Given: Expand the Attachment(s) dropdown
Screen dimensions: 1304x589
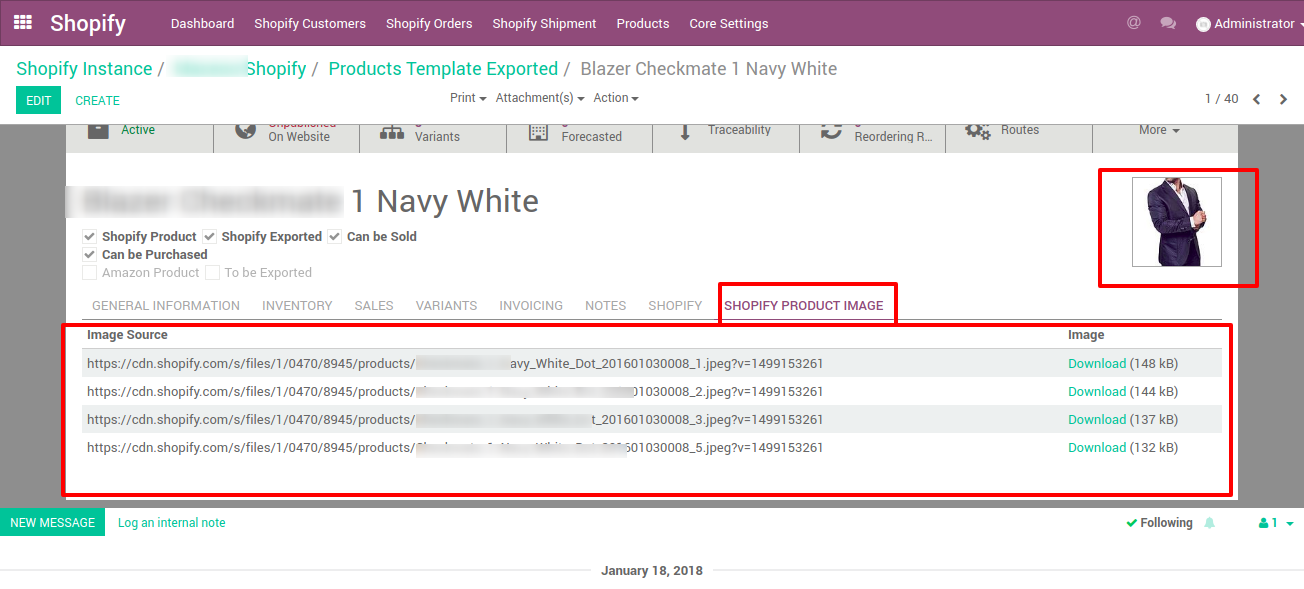Looking at the screenshot, I should 540,98.
